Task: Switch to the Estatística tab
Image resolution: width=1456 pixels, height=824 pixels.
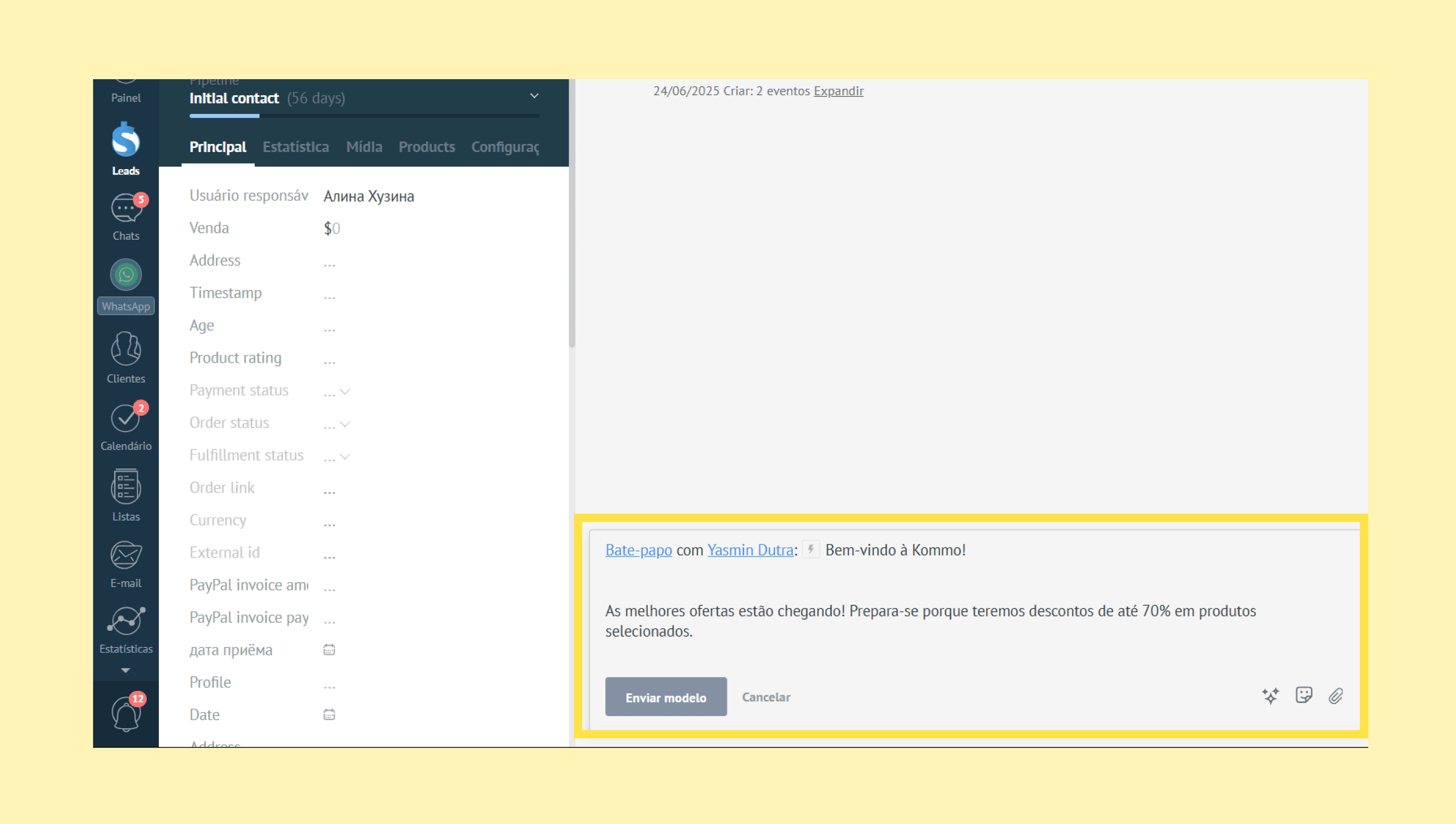Action: [295, 147]
